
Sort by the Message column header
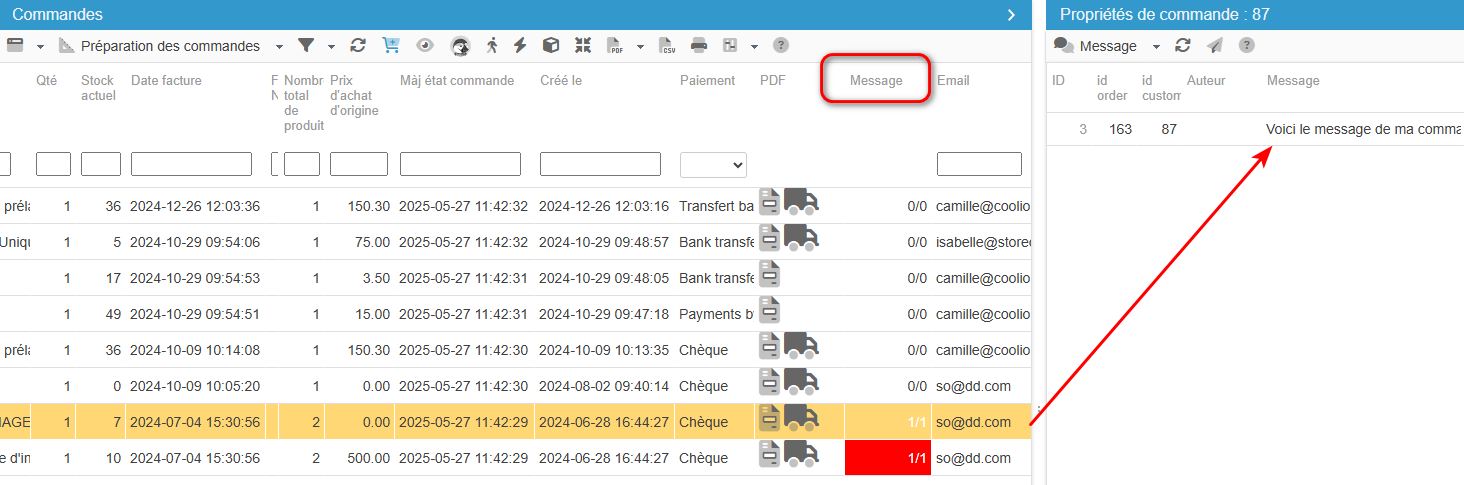[875, 80]
